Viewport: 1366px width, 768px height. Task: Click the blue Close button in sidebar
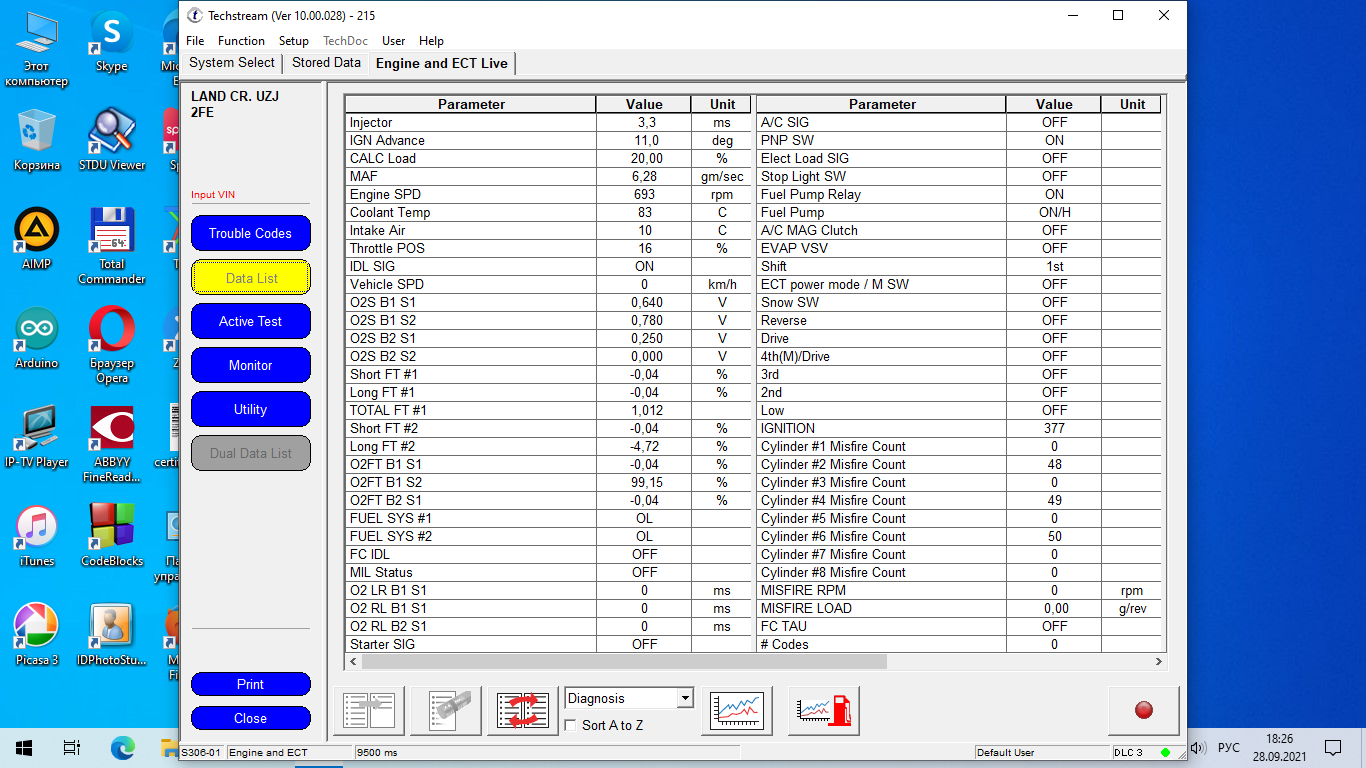pos(250,718)
